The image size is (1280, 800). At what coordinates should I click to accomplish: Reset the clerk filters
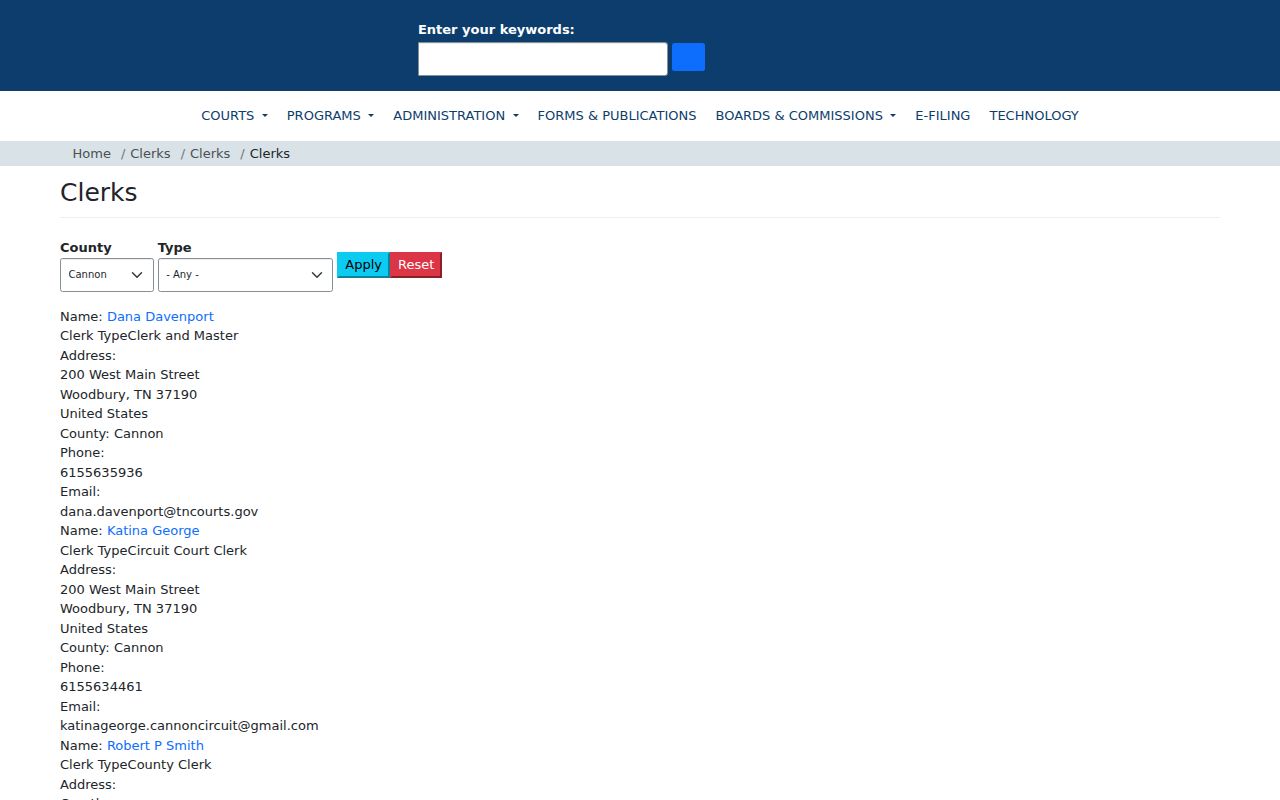coord(416,265)
